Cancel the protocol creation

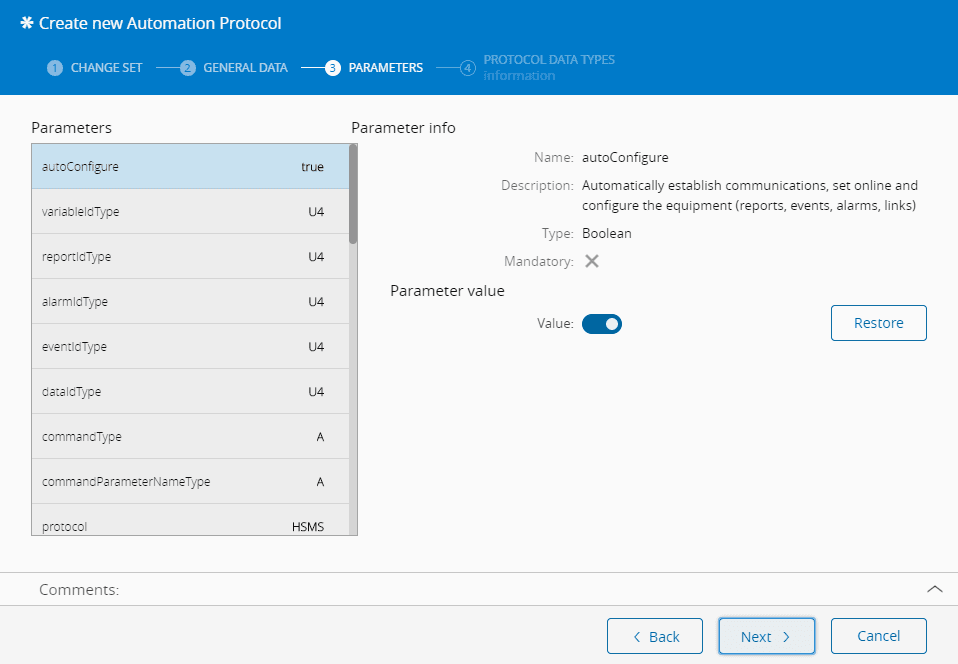pyautogui.click(x=878, y=636)
